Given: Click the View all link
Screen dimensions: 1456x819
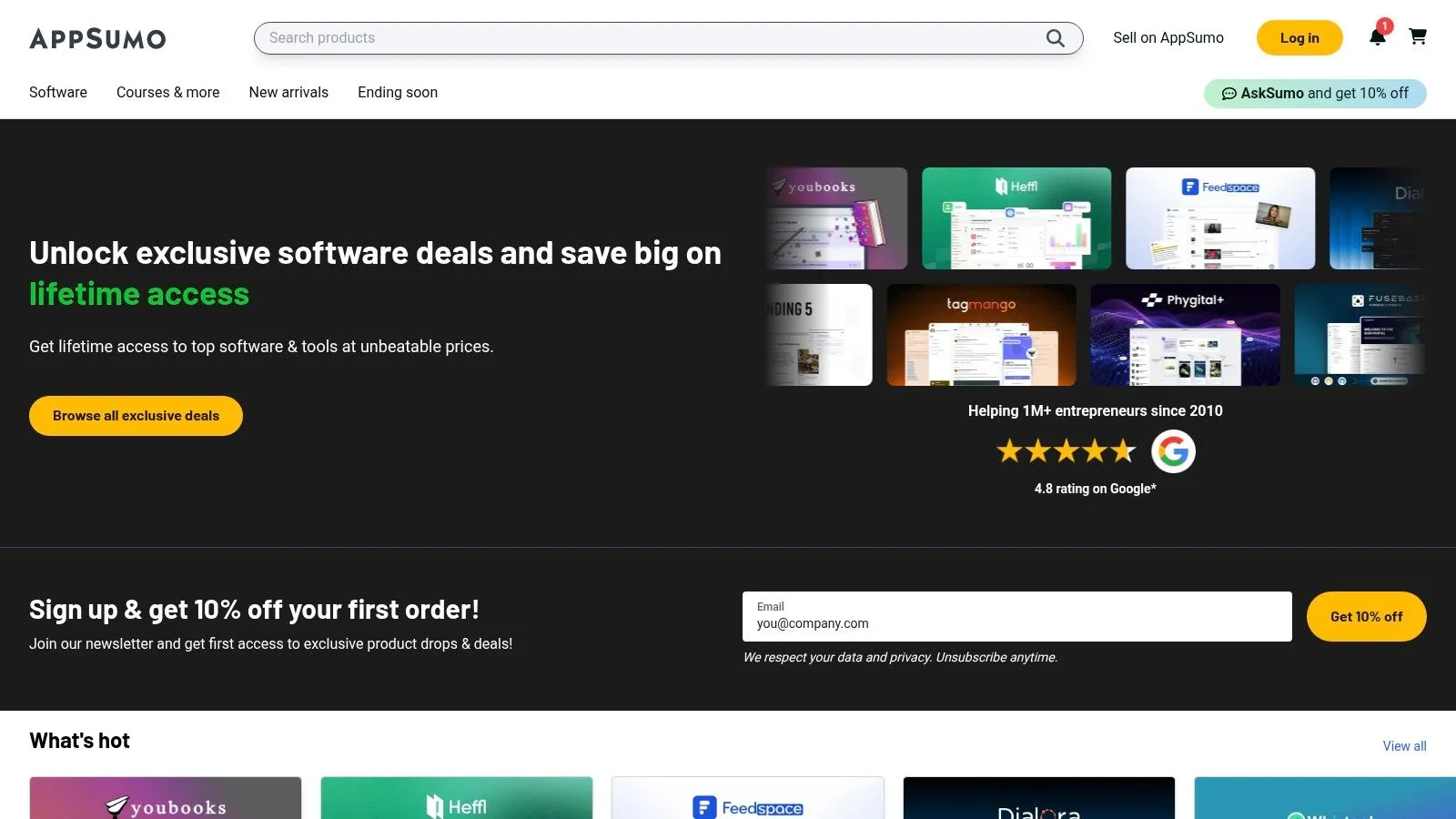Looking at the screenshot, I should pyautogui.click(x=1403, y=745).
